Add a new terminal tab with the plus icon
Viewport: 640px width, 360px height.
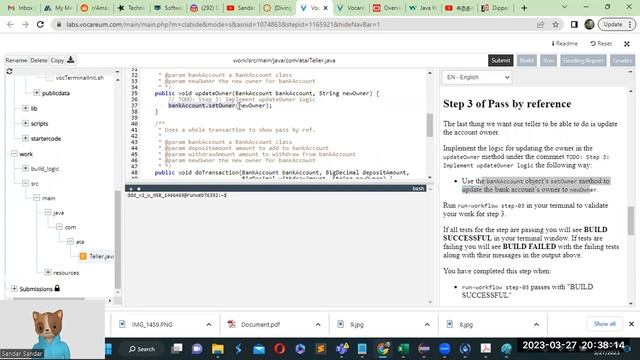pos(131,189)
